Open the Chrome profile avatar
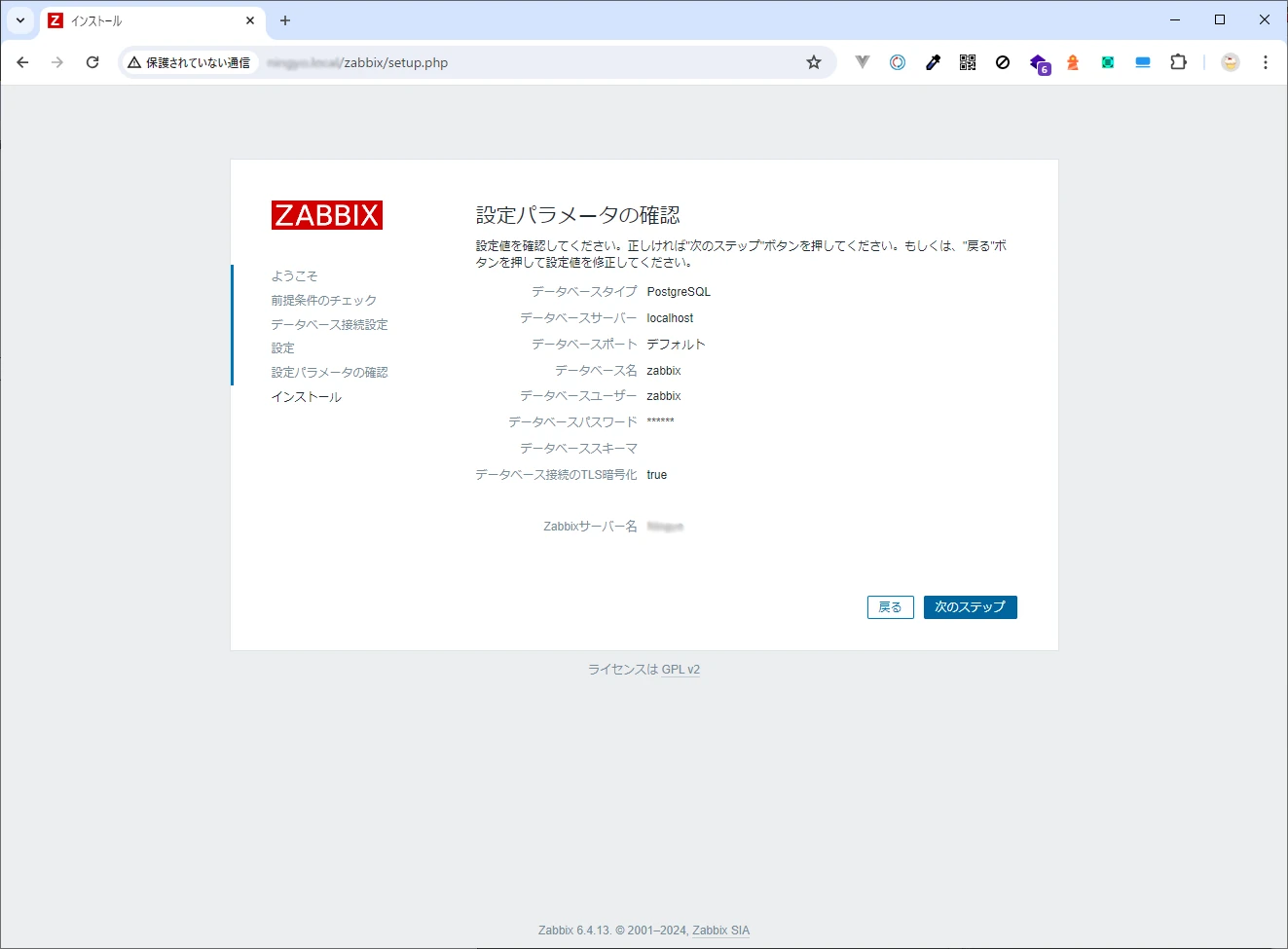 coord(1231,62)
